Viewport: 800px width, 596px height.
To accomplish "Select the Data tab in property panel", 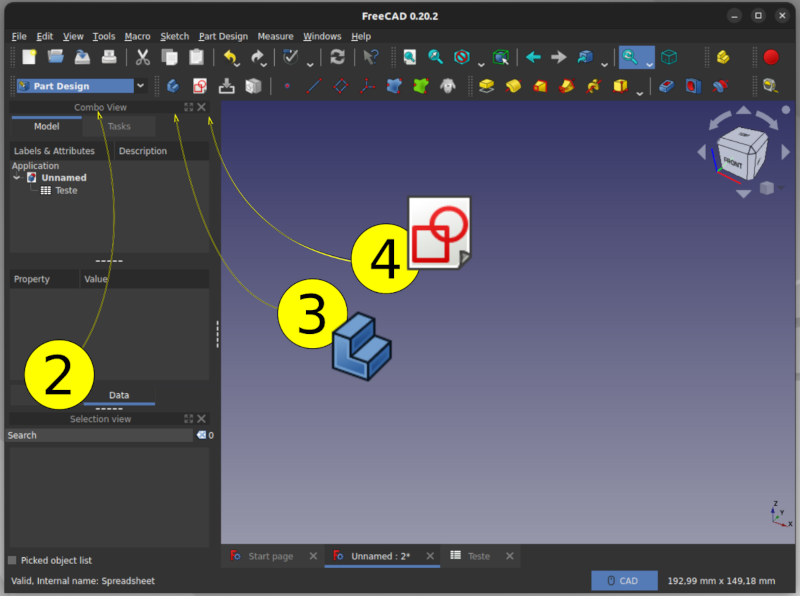I will coord(119,395).
